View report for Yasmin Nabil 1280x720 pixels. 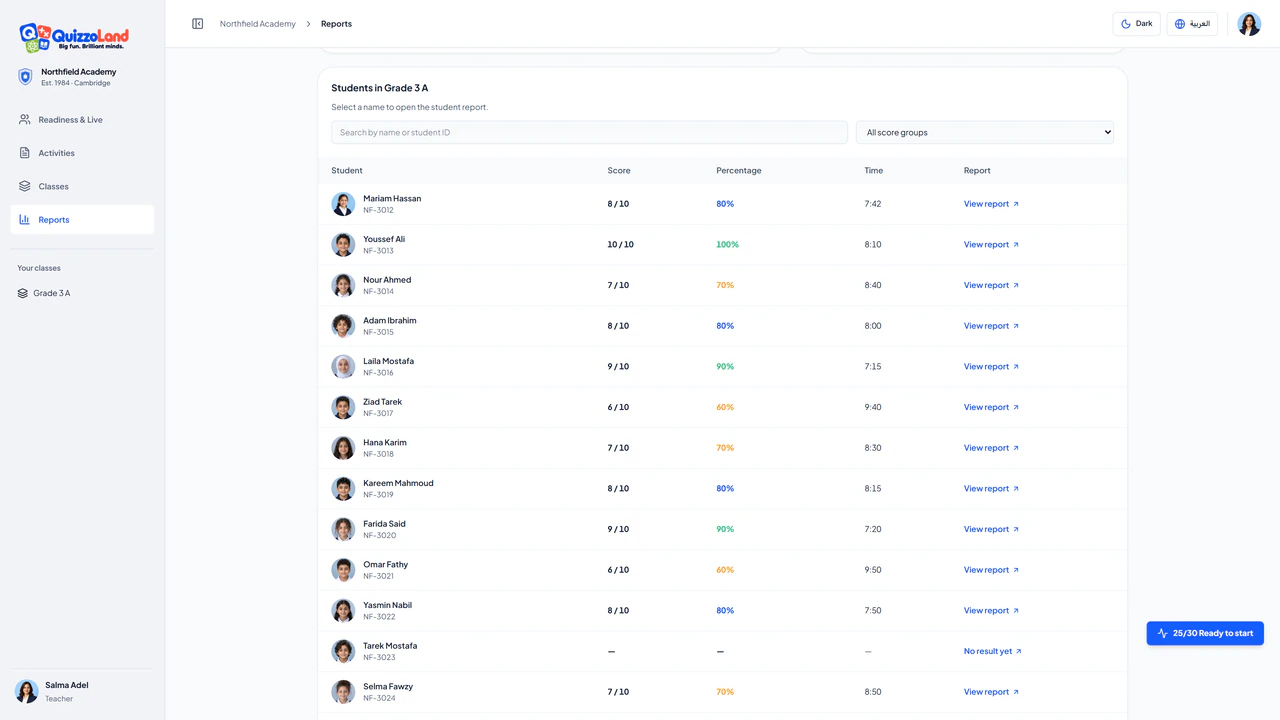(991, 611)
